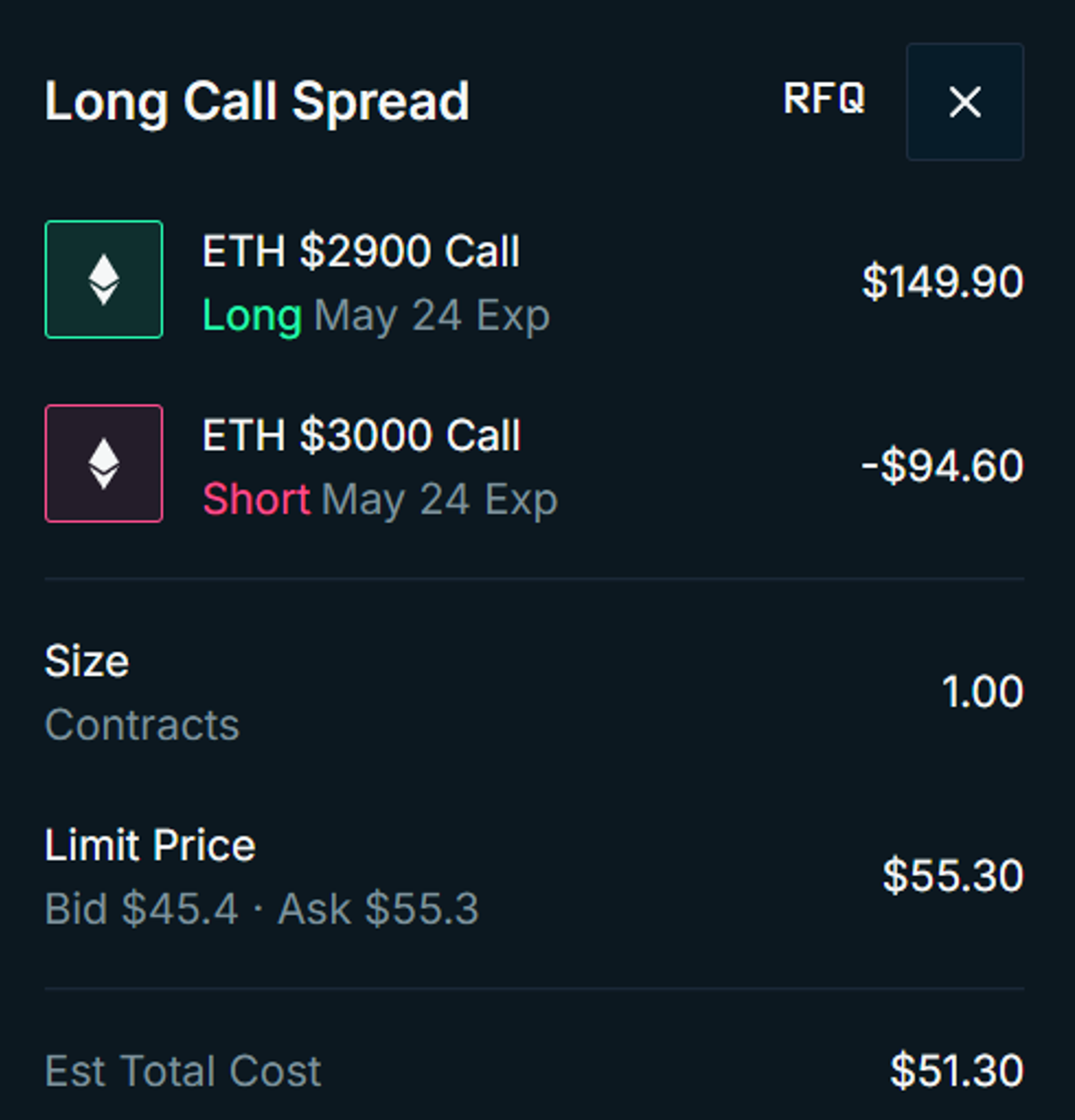Click the RFQ label
1075x1120 pixels.
[x=823, y=99]
